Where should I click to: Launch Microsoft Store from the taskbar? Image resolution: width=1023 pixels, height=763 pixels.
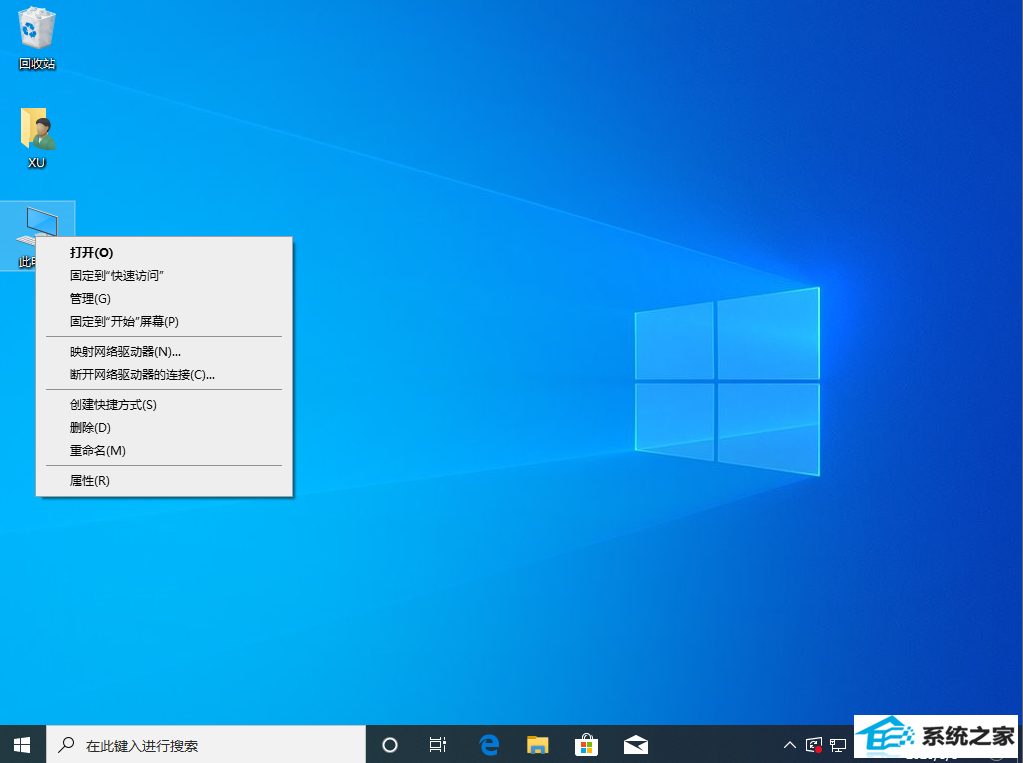[x=587, y=745]
